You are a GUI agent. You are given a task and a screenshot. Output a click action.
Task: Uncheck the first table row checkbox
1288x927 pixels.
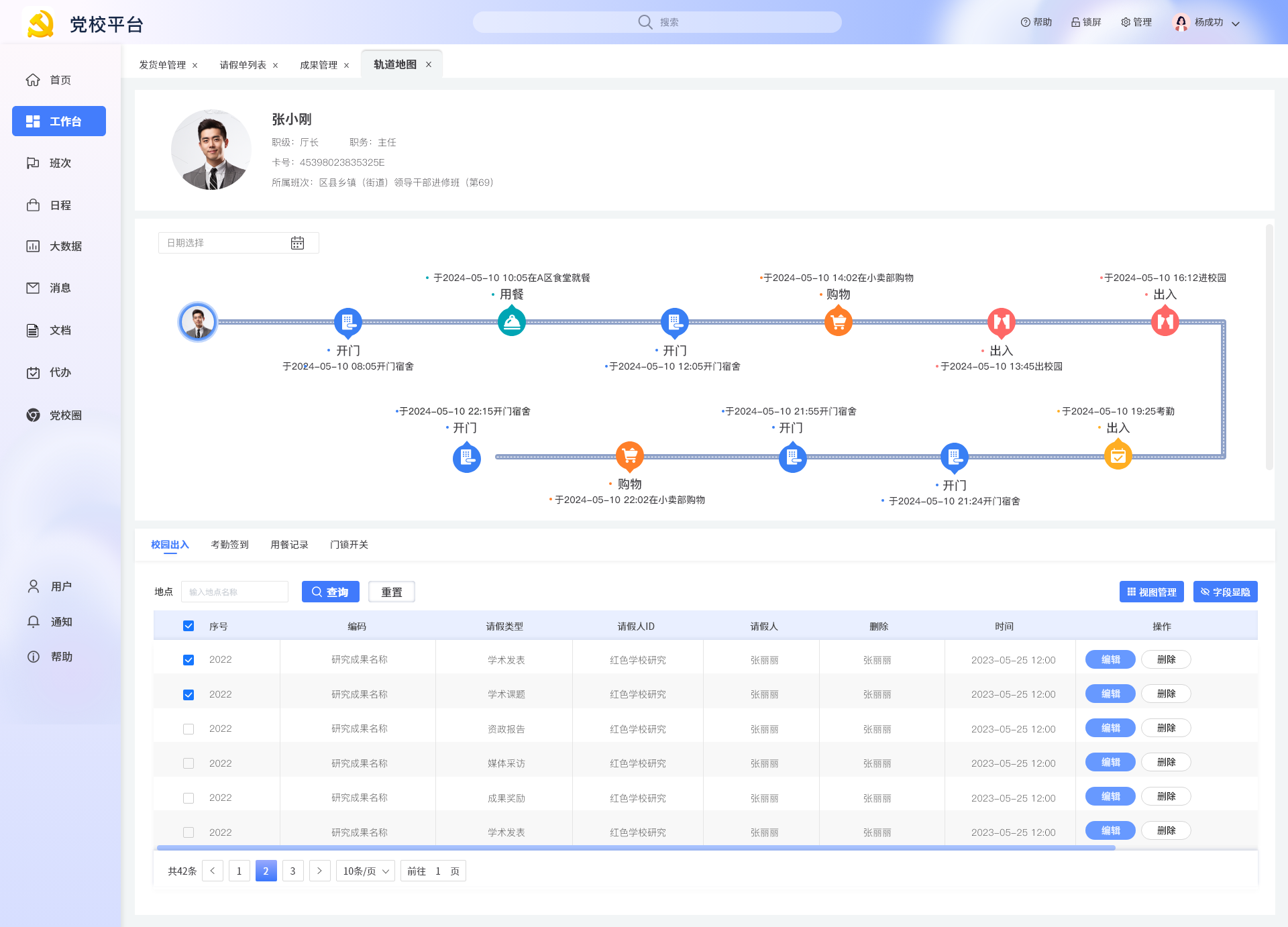coord(189,659)
